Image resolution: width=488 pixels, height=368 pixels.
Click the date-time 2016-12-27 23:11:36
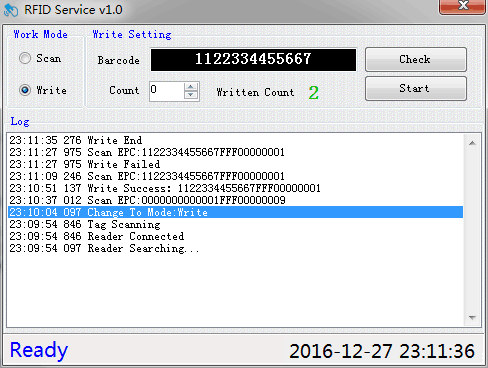point(382,351)
